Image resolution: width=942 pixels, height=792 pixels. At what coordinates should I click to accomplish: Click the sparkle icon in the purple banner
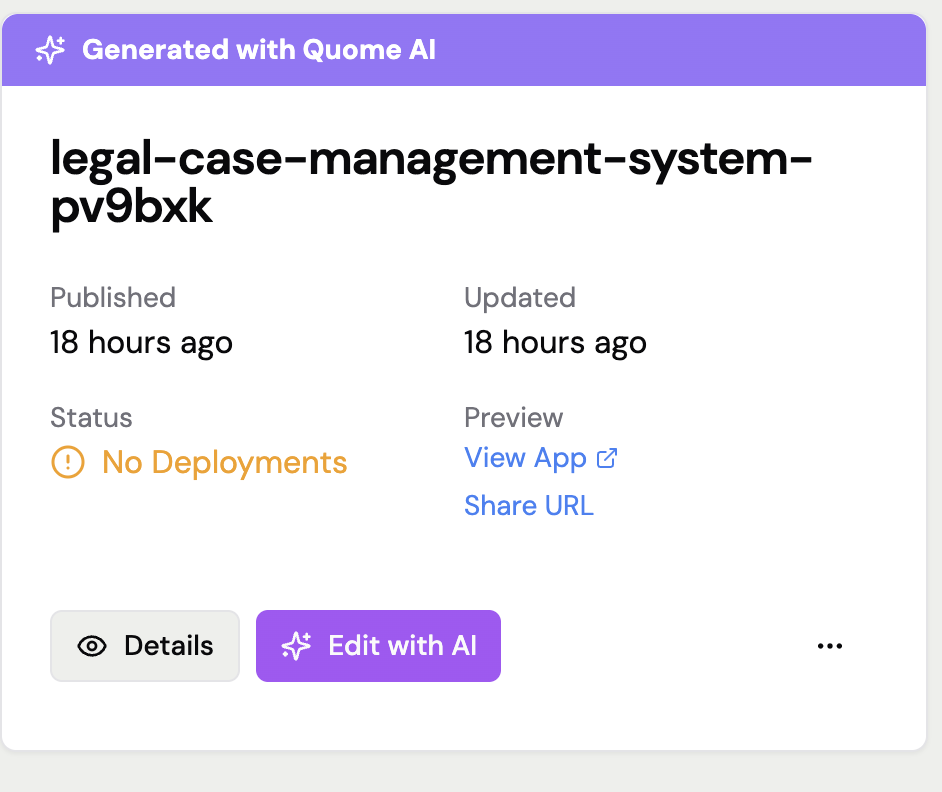click(x=50, y=50)
